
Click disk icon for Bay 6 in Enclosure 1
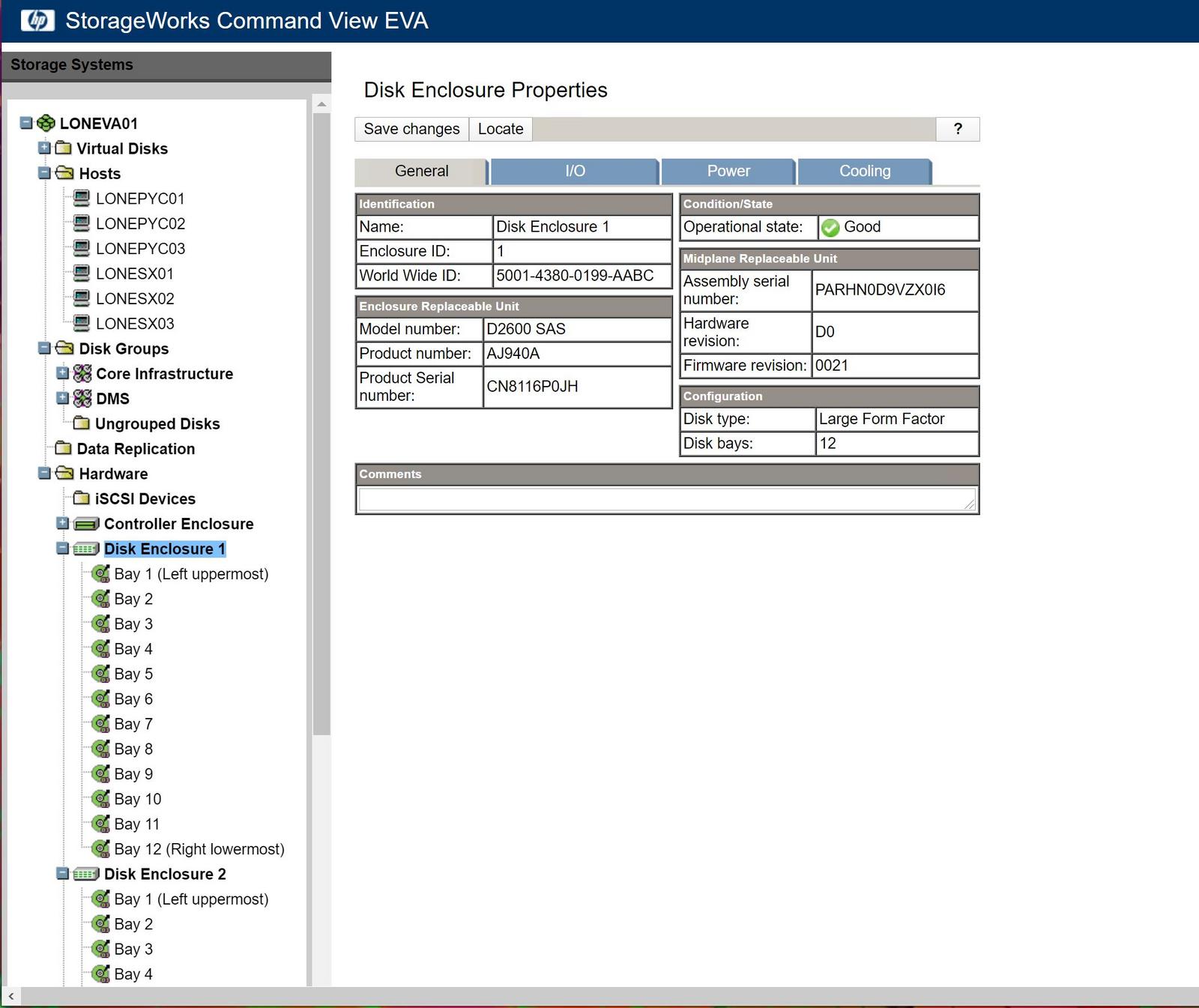click(x=100, y=698)
